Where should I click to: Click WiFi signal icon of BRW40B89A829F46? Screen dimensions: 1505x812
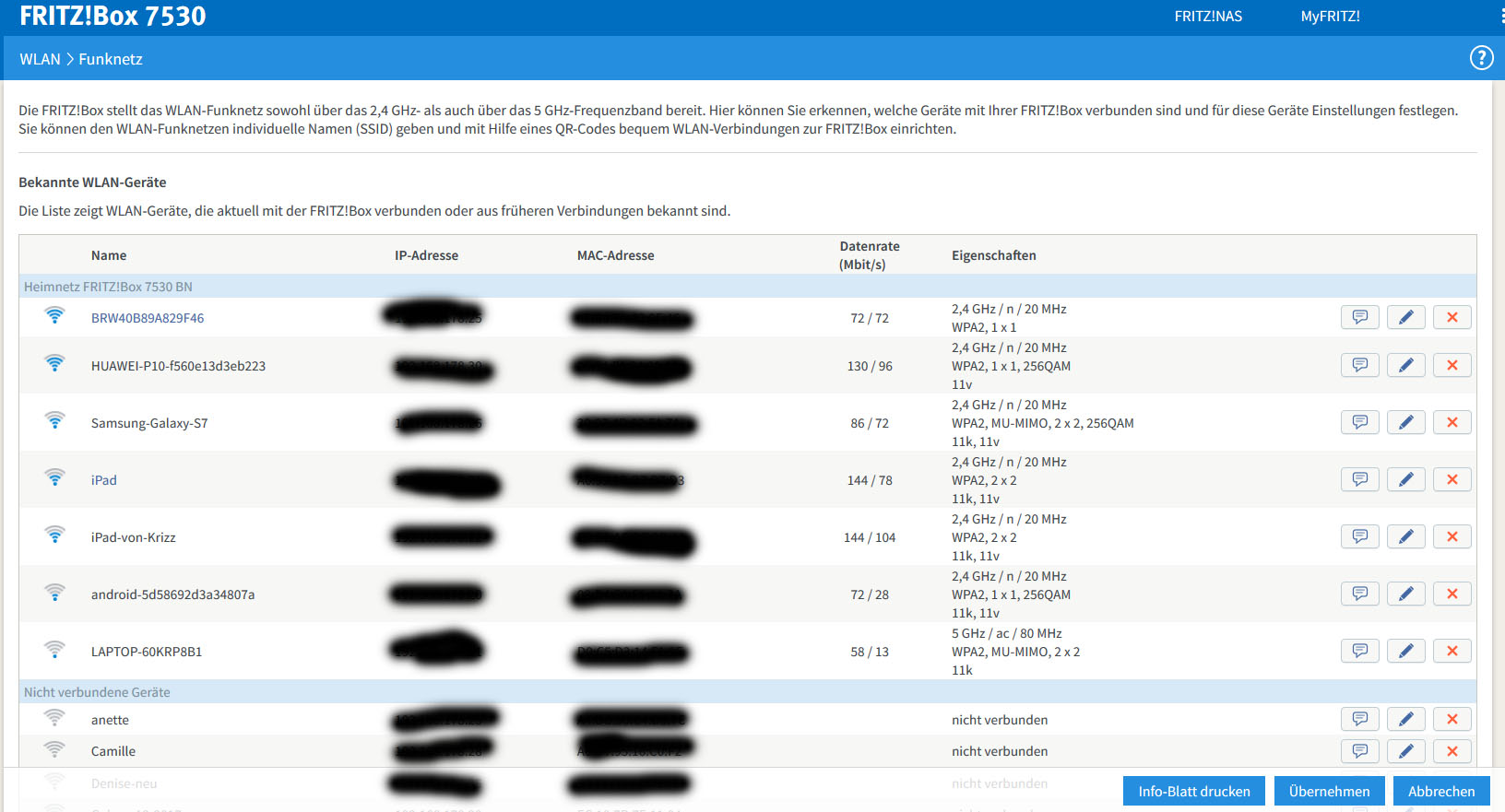(x=55, y=315)
